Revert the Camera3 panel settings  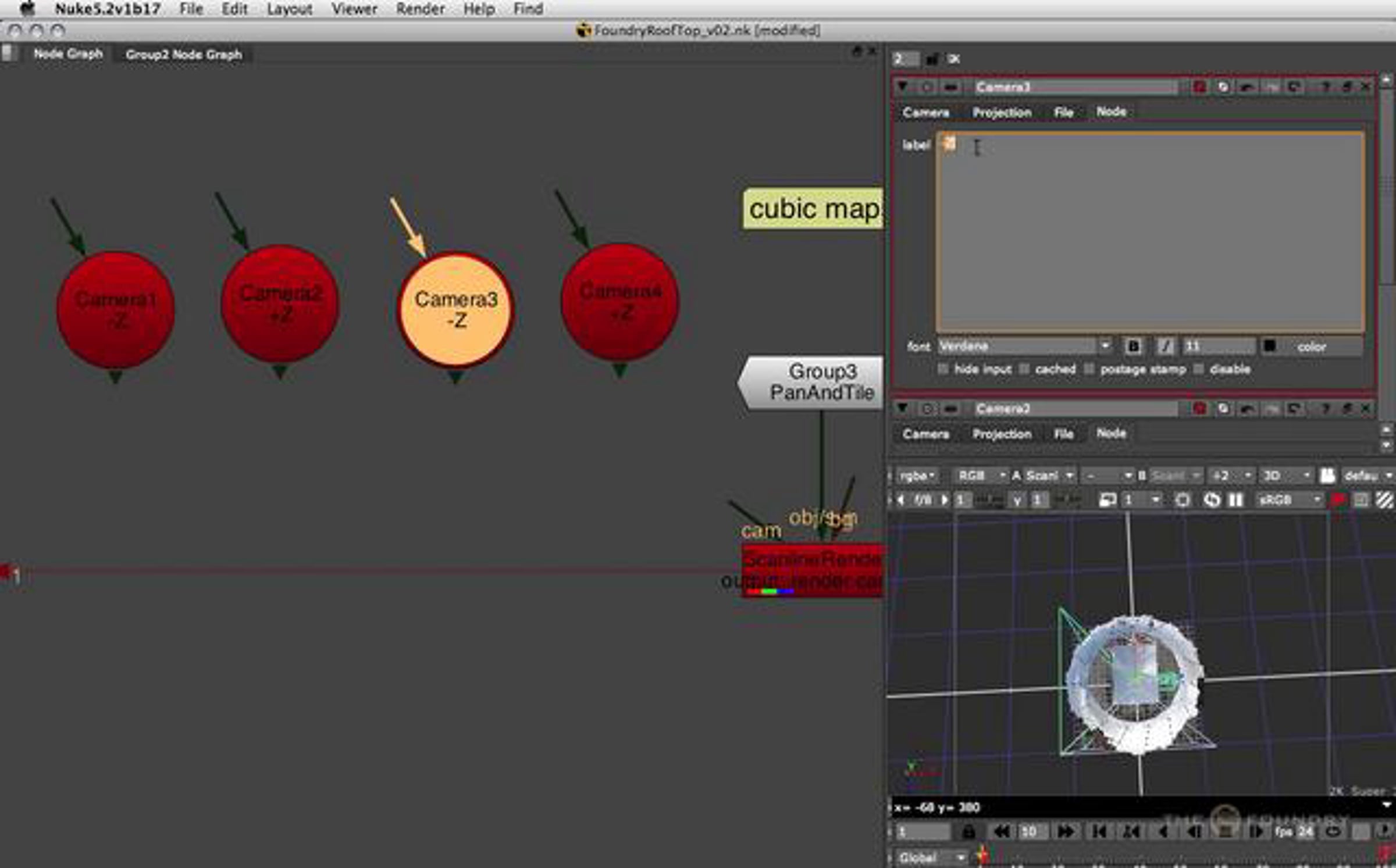click(x=1294, y=87)
